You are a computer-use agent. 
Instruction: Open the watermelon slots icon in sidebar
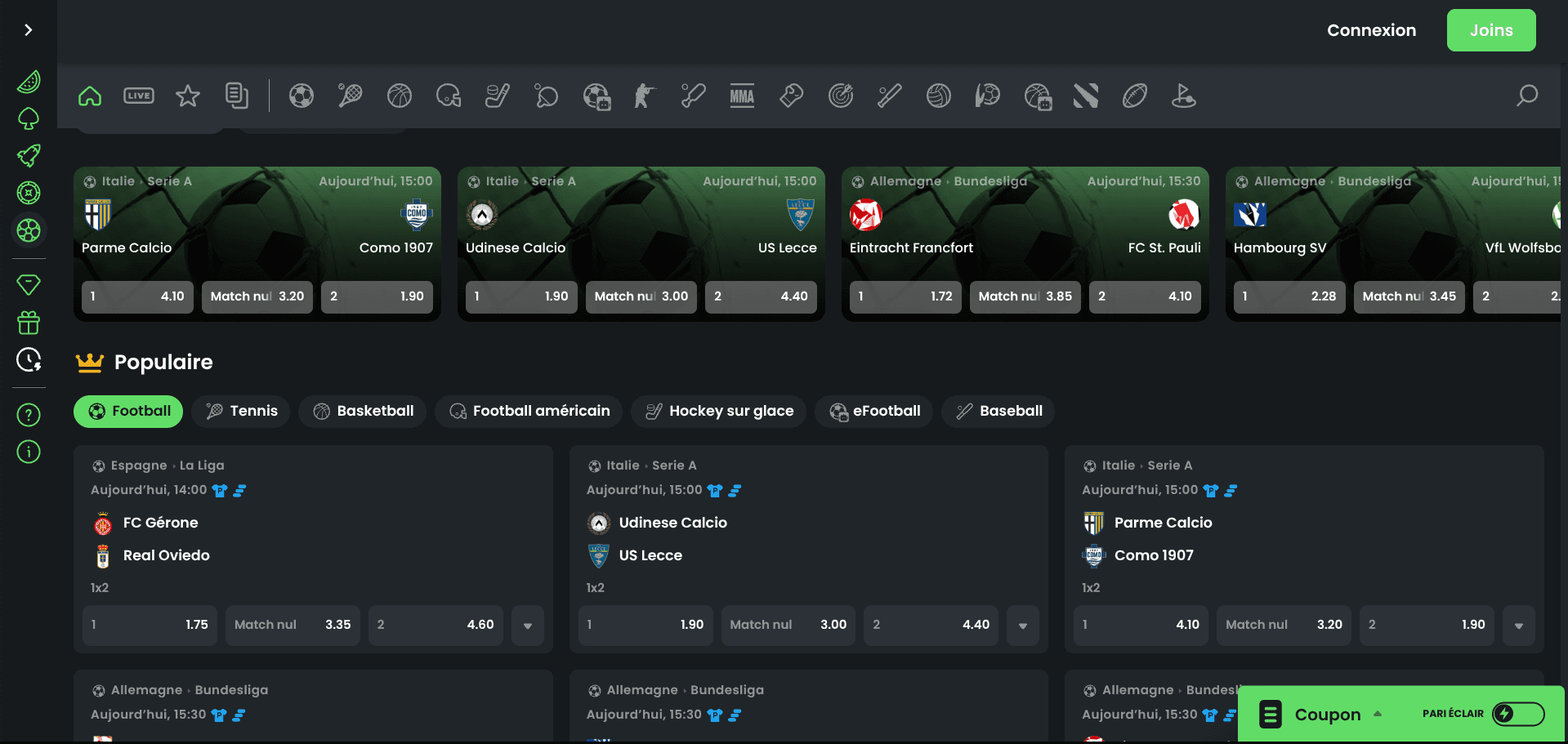pyautogui.click(x=29, y=82)
